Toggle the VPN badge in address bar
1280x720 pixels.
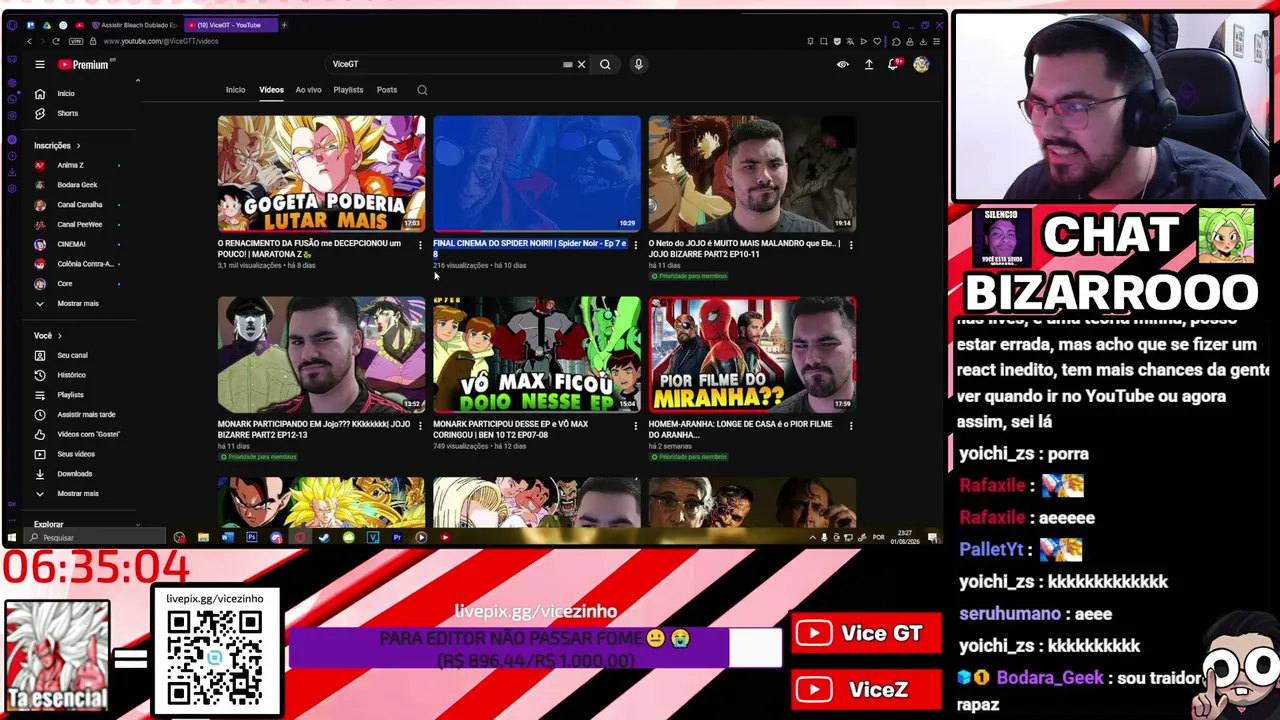pos(76,41)
